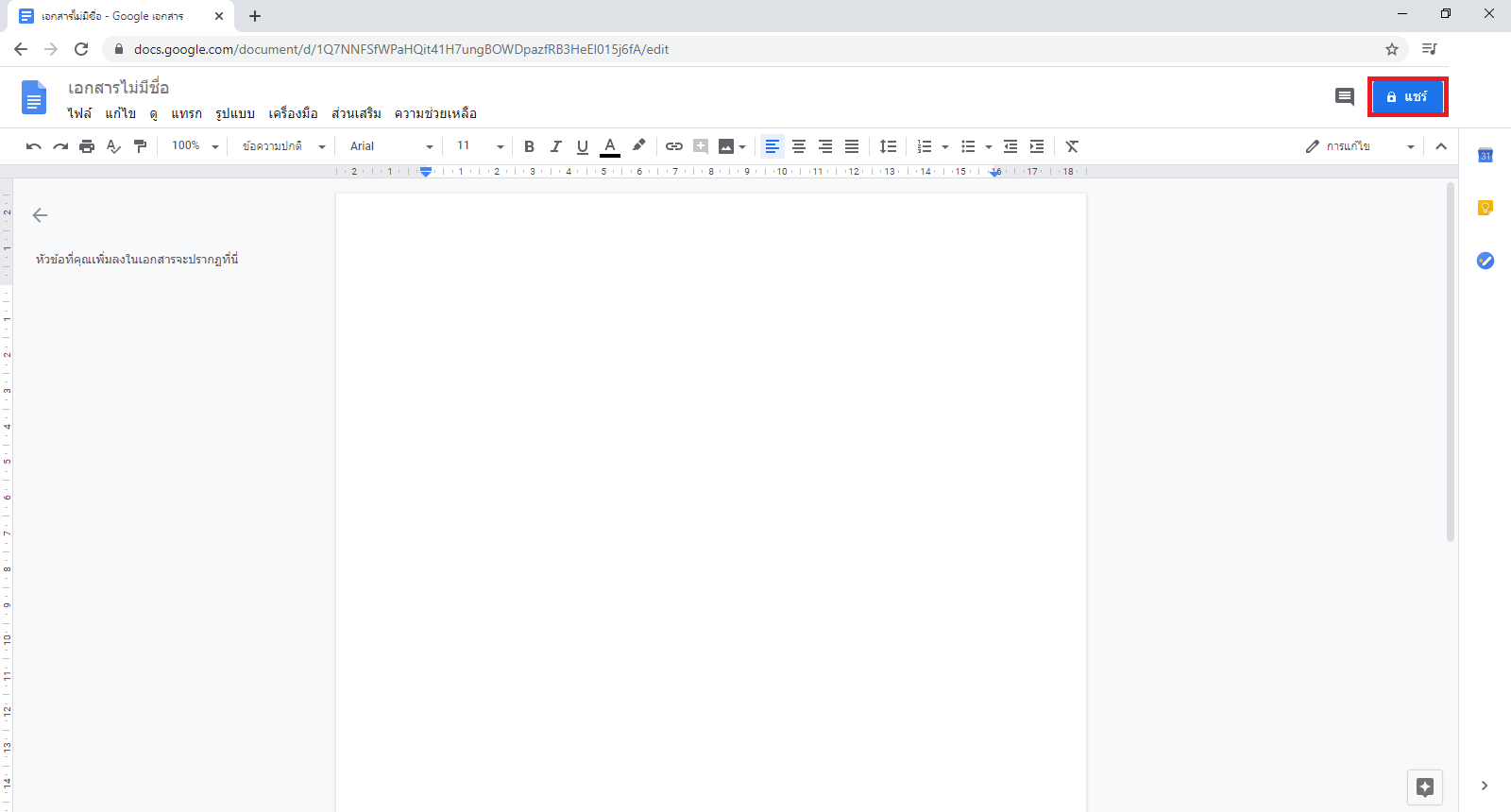This screenshot has width=1511, height=812.
Task: Click the Undo arrow icon
Action: 34,146
